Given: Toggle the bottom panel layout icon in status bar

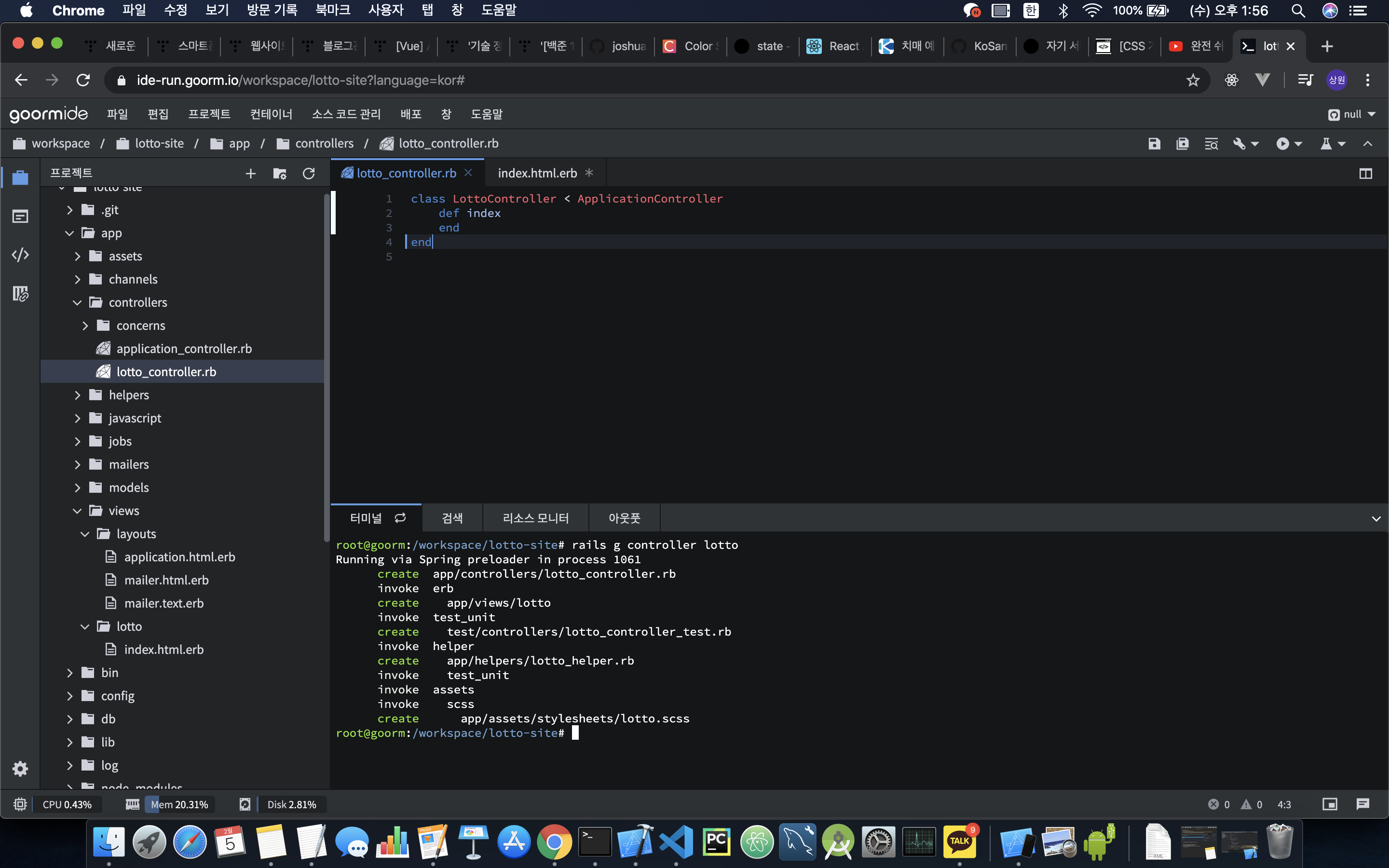Looking at the screenshot, I should pos(1329,804).
